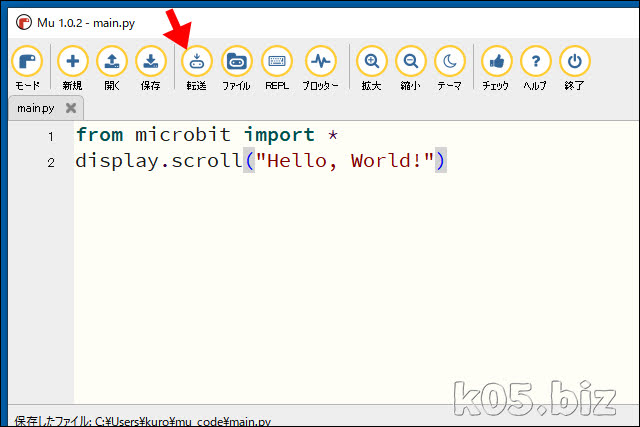Check code with チェック button
Screen dimensions: 640x427
tap(496, 68)
